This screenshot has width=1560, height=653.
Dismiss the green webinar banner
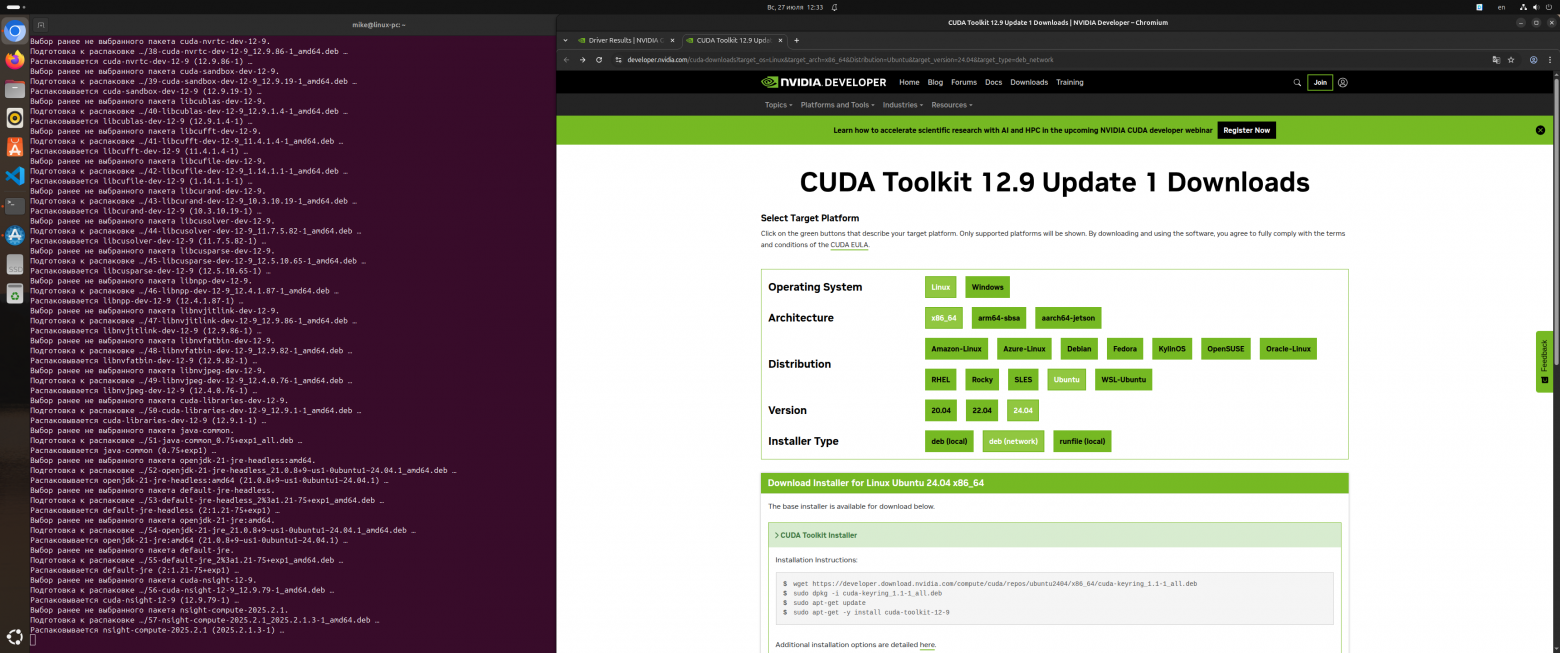[1540, 130]
